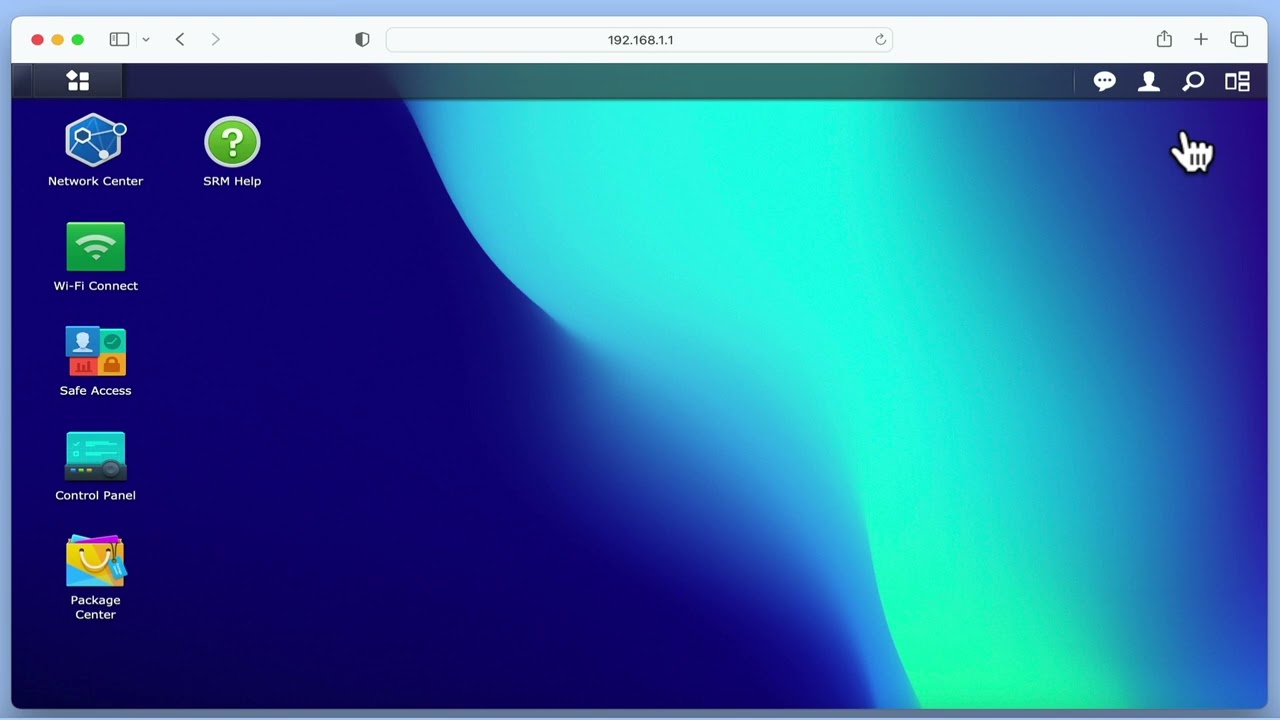Open the widgets panel icon
The width and height of the screenshot is (1280, 720).
click(1238, 82)
